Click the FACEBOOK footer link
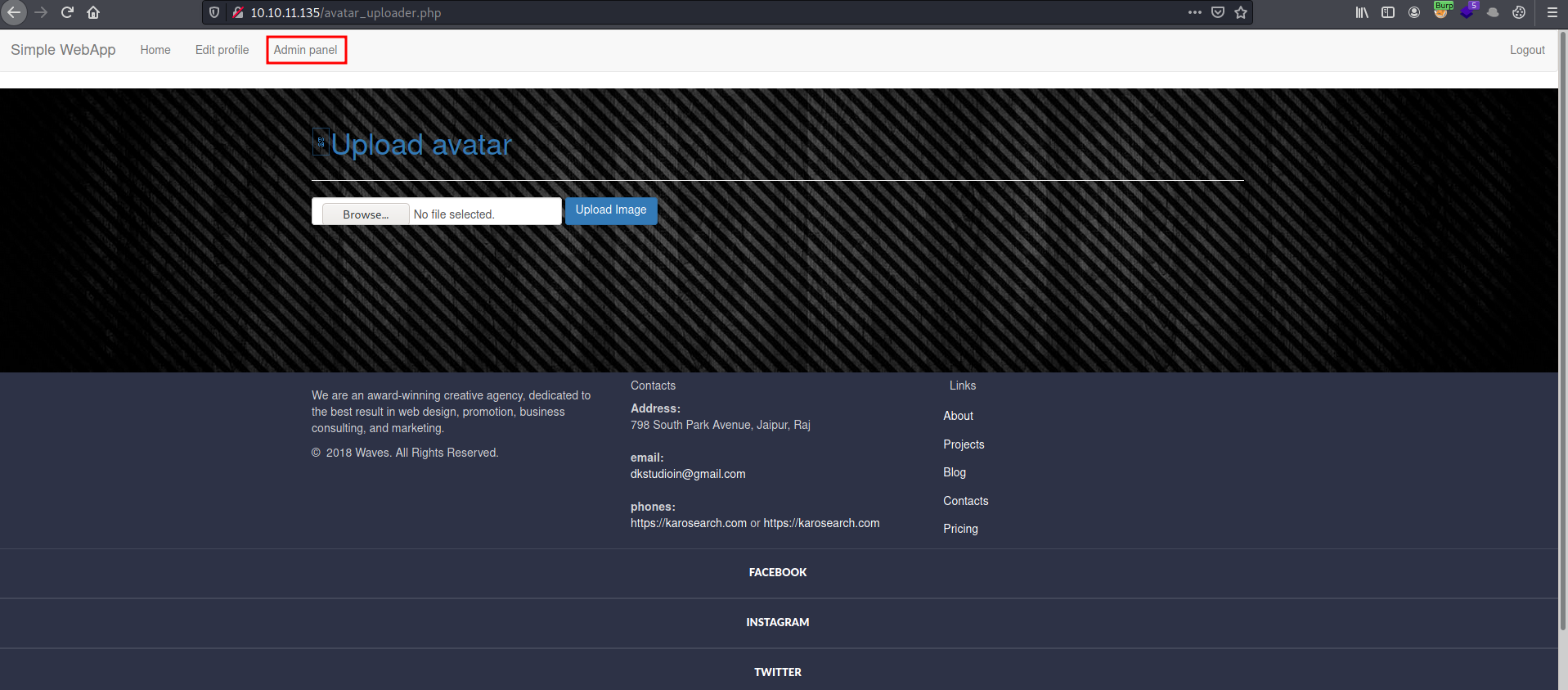The width and height of the screenshot is (1568, 690). coord(778,572)
